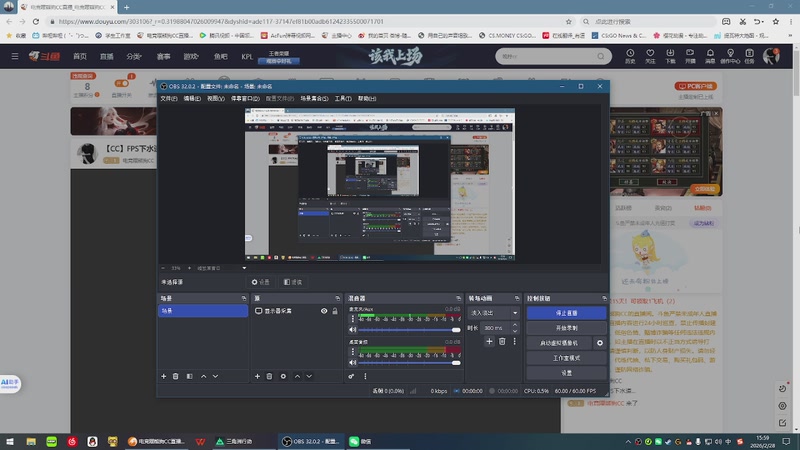The height and width of the screenshot is (450, 800).
Task: Open douyu 关注 follow icon
Action: click(650, 56)
